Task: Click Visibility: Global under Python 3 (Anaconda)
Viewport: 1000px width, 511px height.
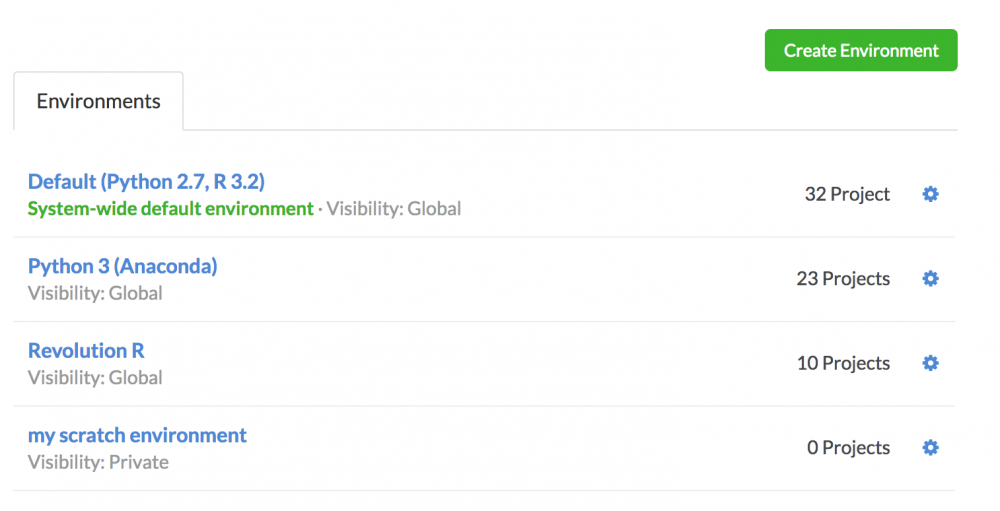Action: coord(95,293)
